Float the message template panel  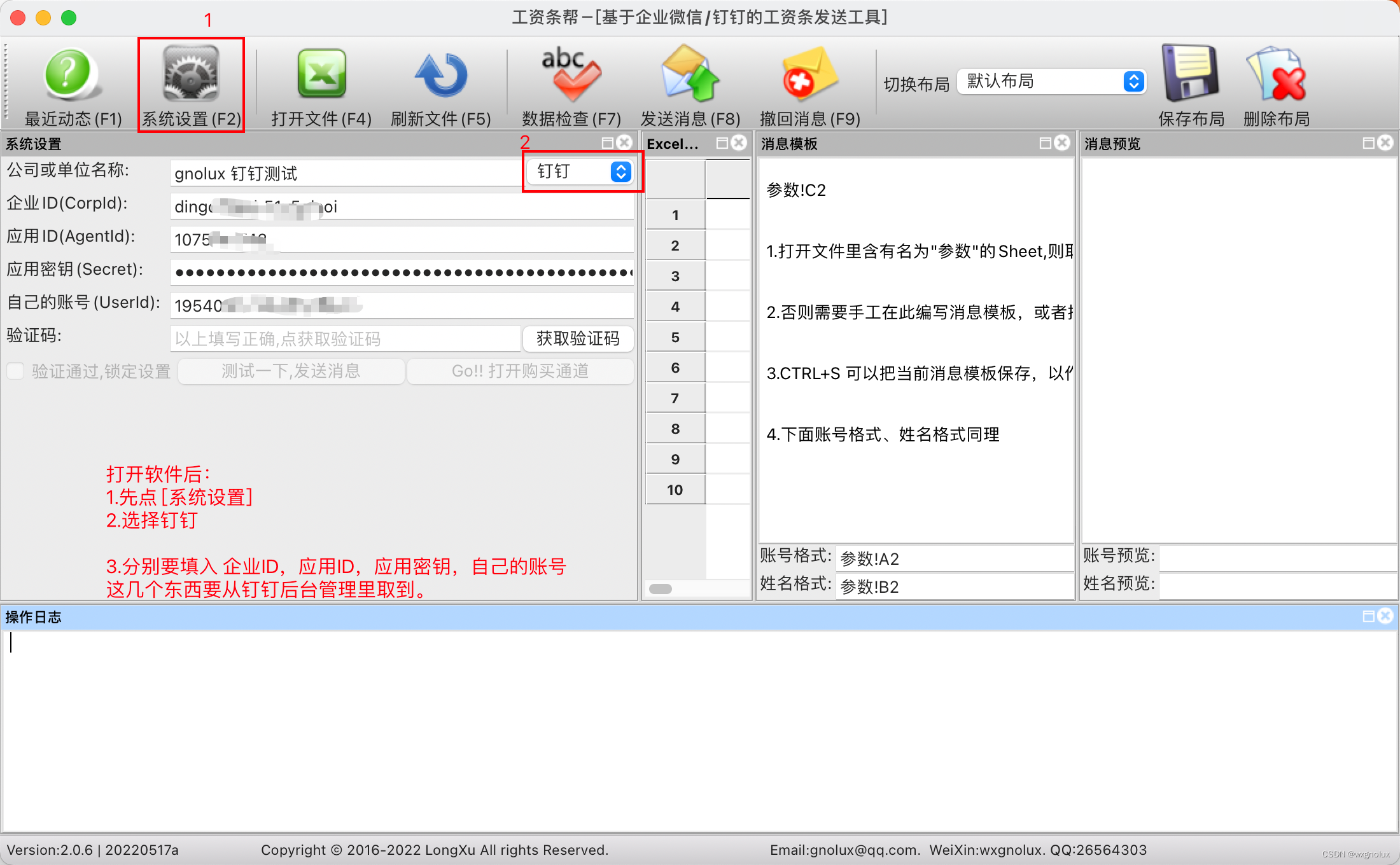click(x=1045, y=143)
